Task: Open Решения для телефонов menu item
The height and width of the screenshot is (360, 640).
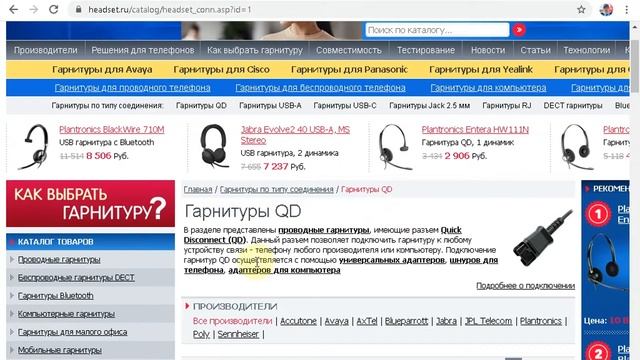Action: coord(142,50)
